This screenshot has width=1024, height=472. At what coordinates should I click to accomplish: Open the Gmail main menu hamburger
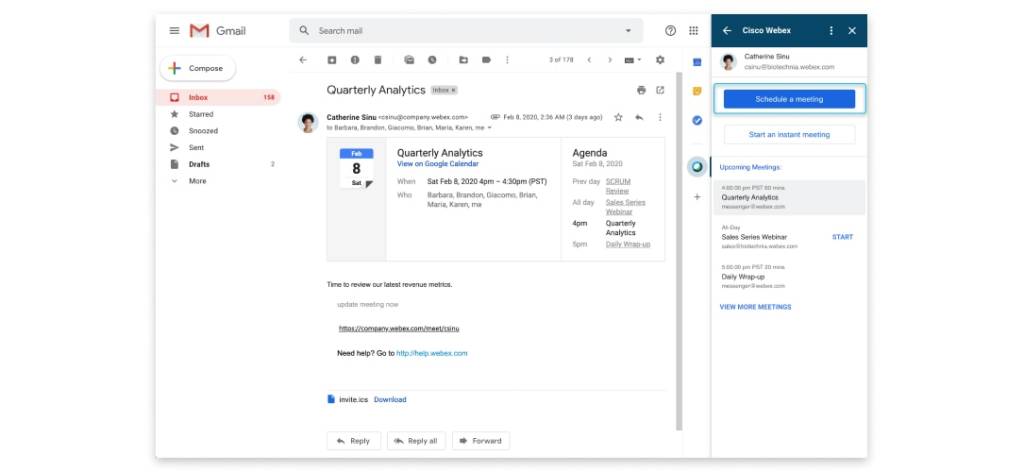[x=174, y=31]
